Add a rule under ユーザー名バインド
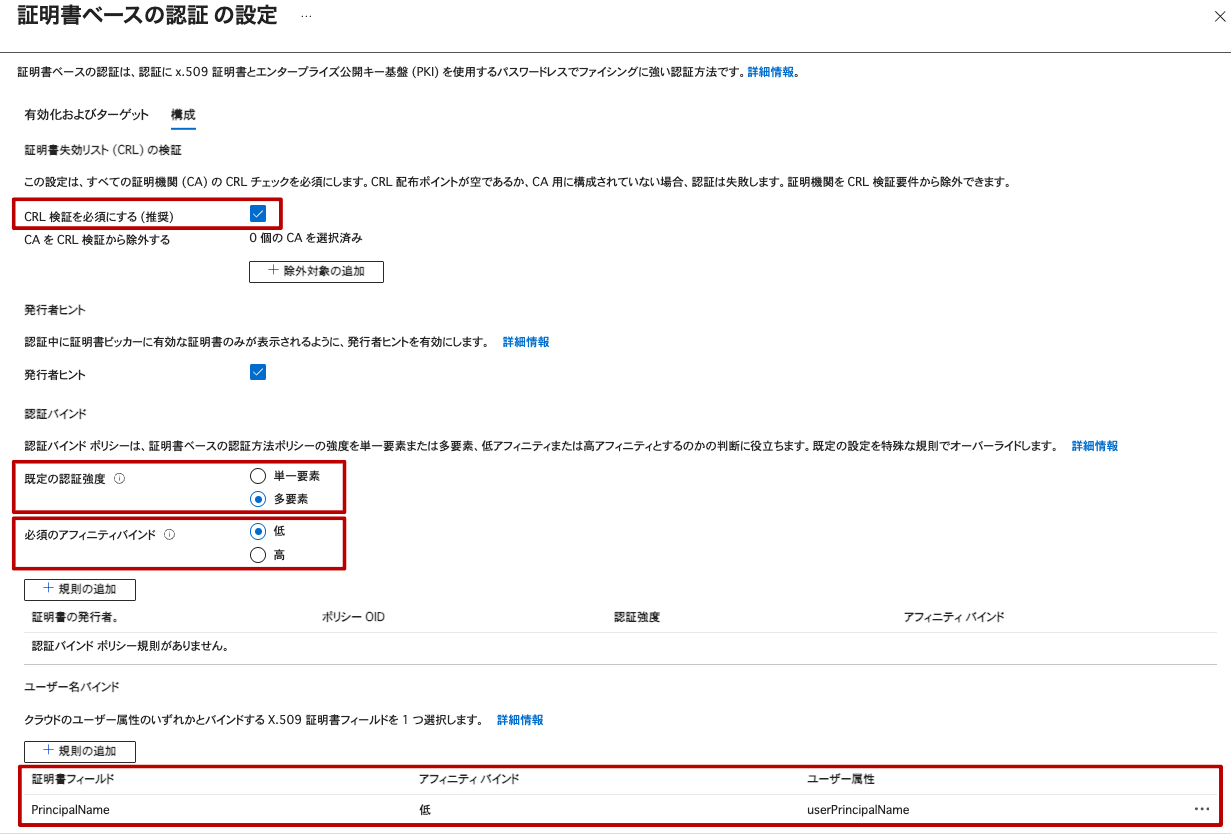 point(80,751)
